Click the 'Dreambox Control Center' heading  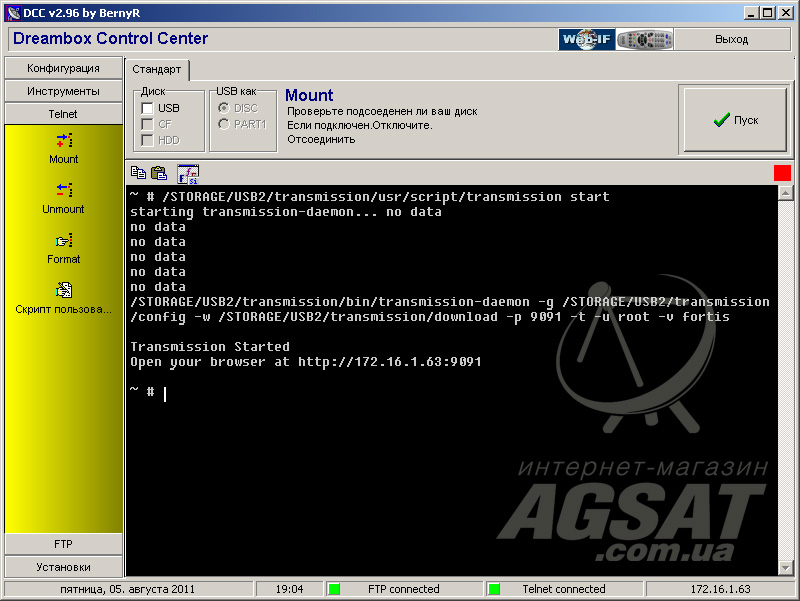pos(111,38)
